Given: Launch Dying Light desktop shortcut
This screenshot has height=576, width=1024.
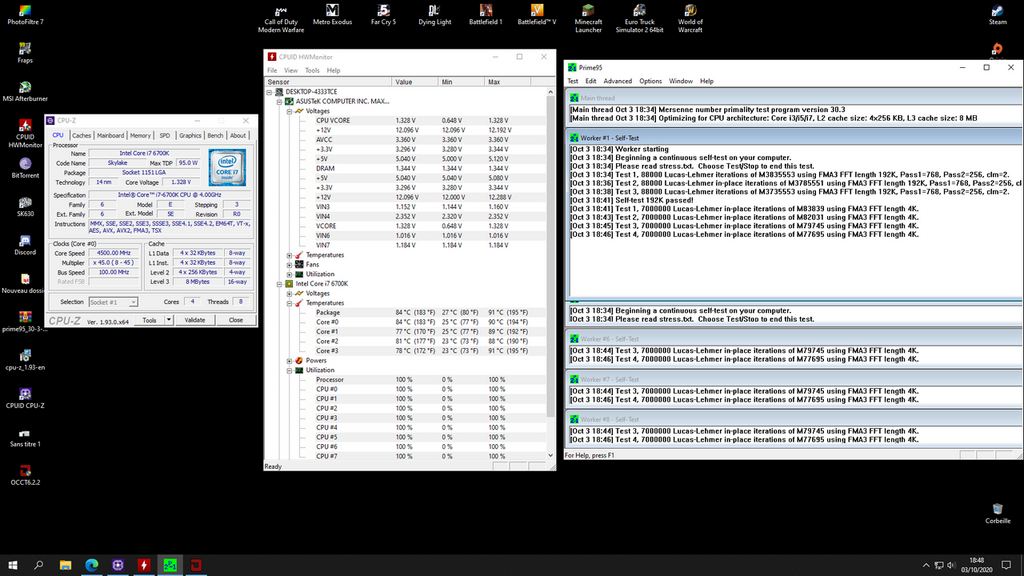Looking at the screenshot, I should tap(434, 15).
